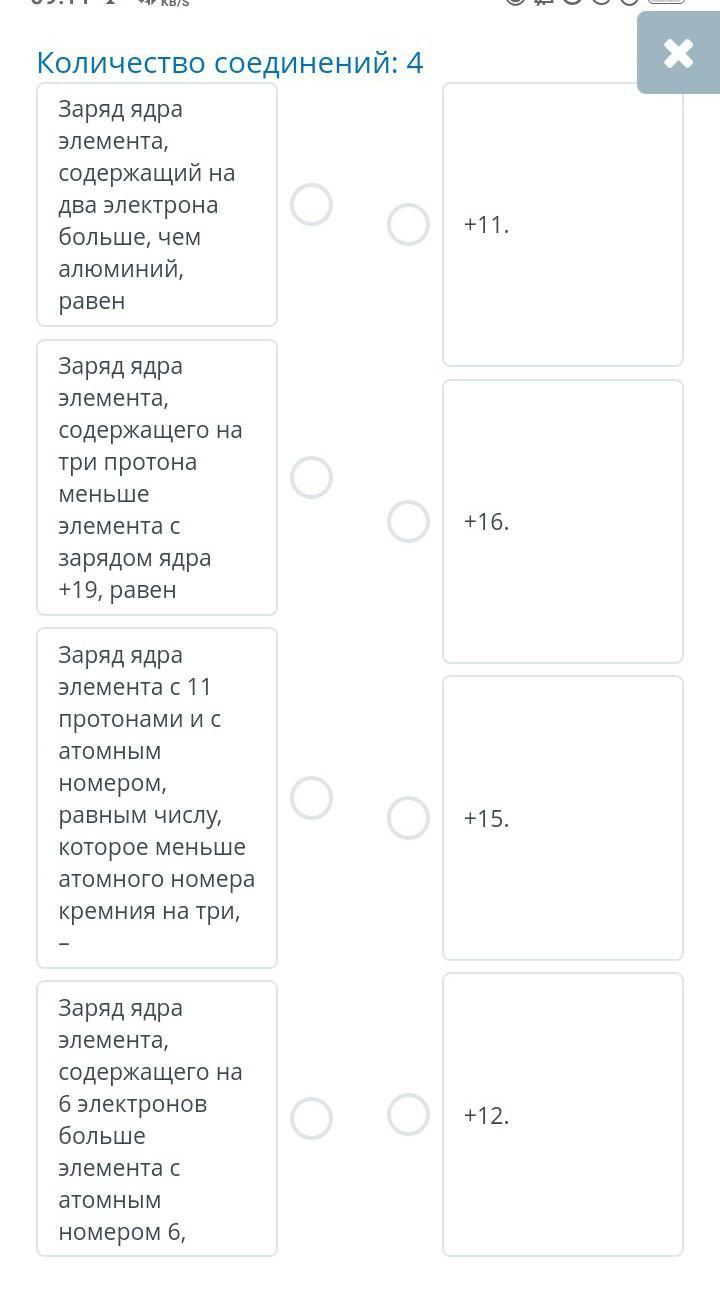The height and width of the screenshot is (1307, 720).
Task: Select circle beside aluminium electrons question
Action: 311,205
